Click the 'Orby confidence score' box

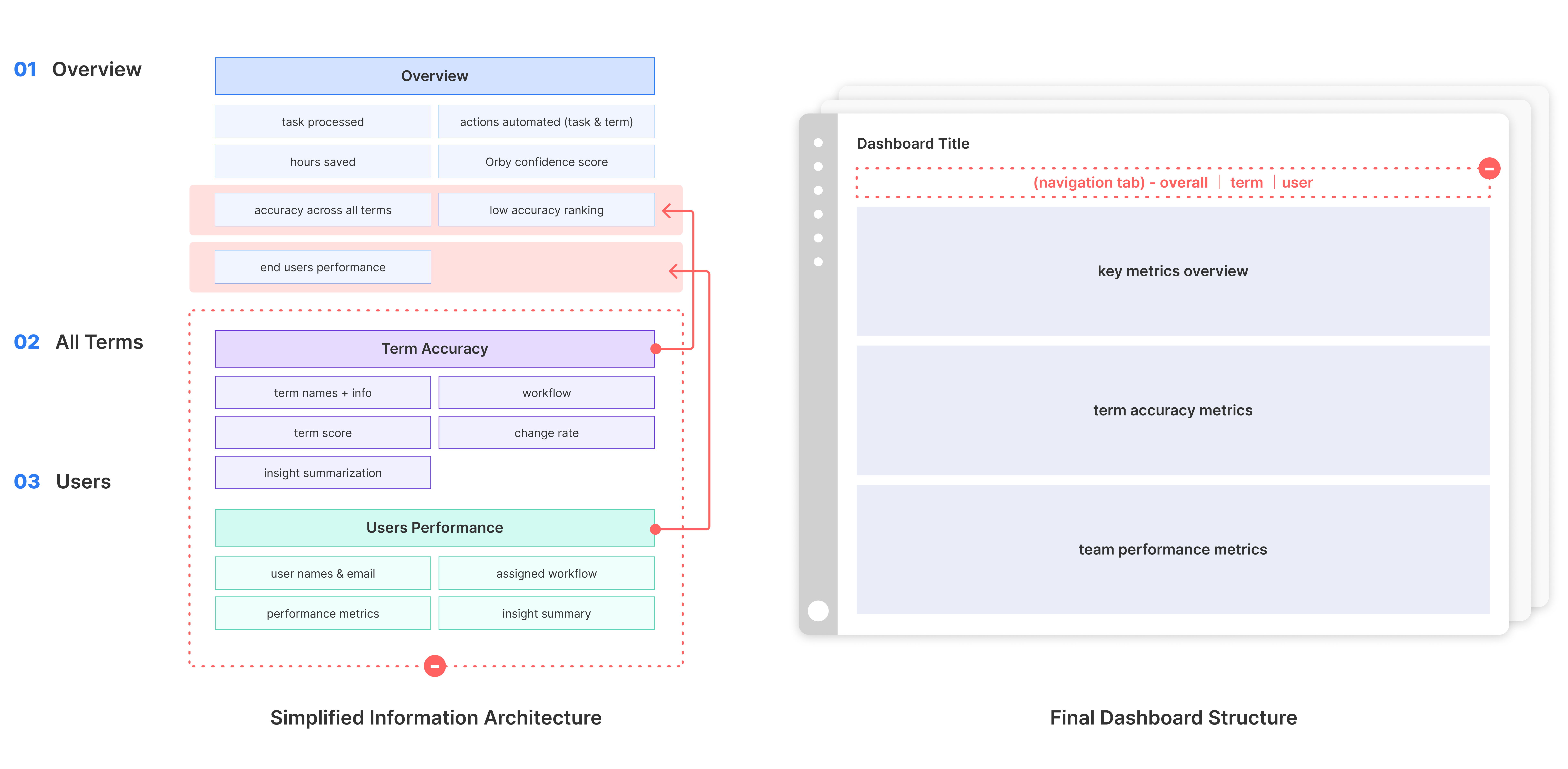pyautogui.click(x=547, y=162)
